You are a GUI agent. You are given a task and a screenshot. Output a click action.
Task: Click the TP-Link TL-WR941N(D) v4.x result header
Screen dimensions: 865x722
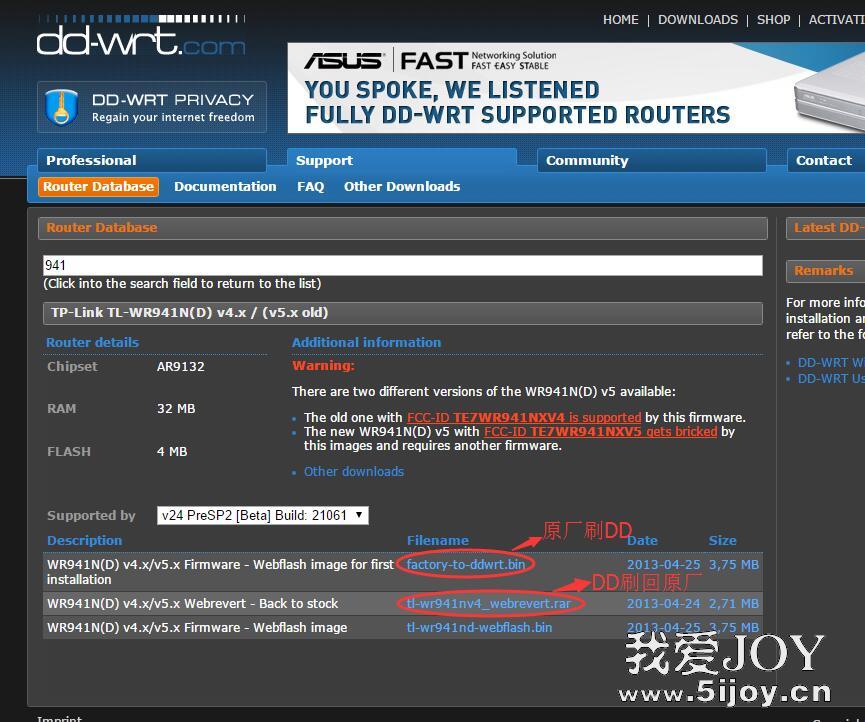pos(403,313)
